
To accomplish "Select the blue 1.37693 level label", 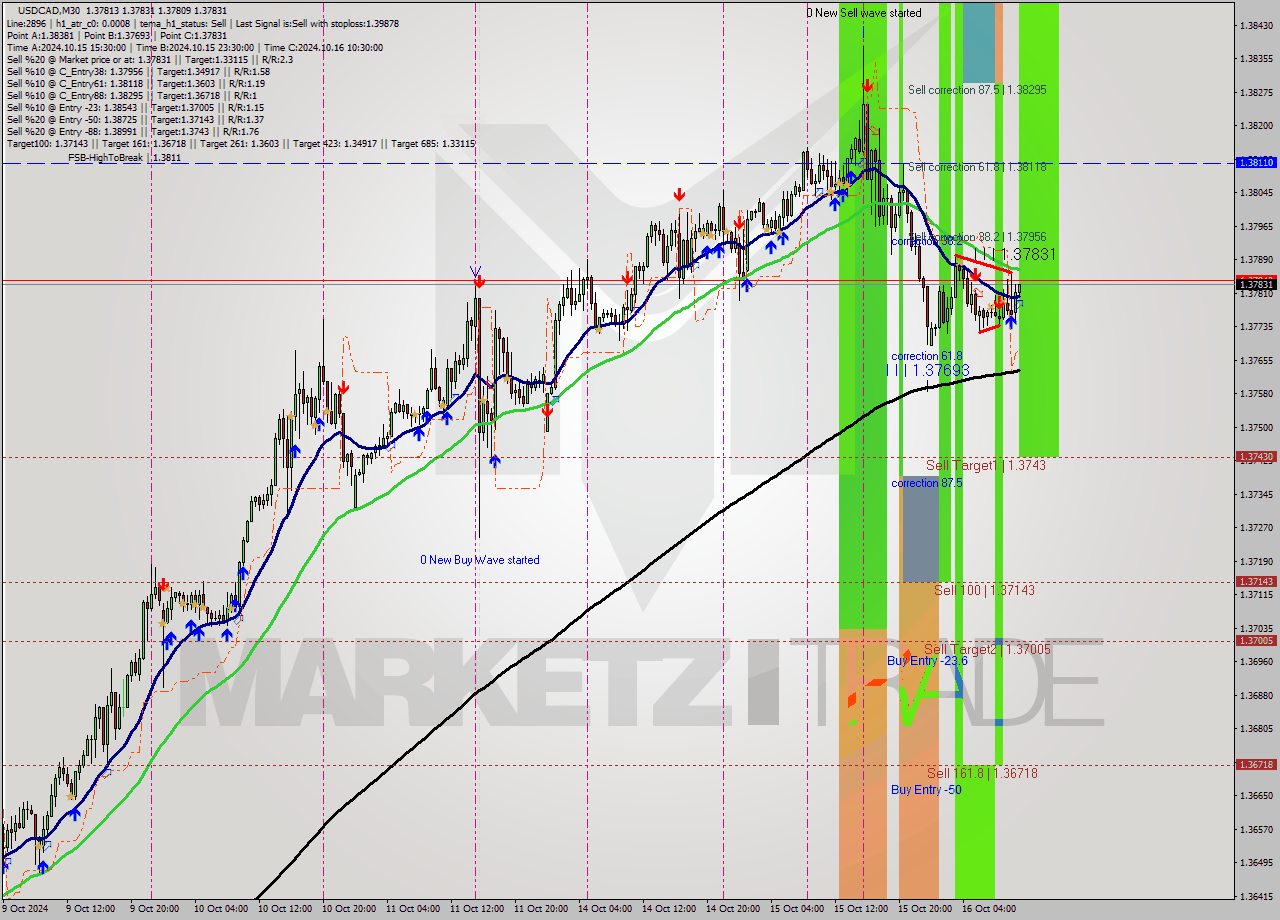I will click(x=928, y=370).
